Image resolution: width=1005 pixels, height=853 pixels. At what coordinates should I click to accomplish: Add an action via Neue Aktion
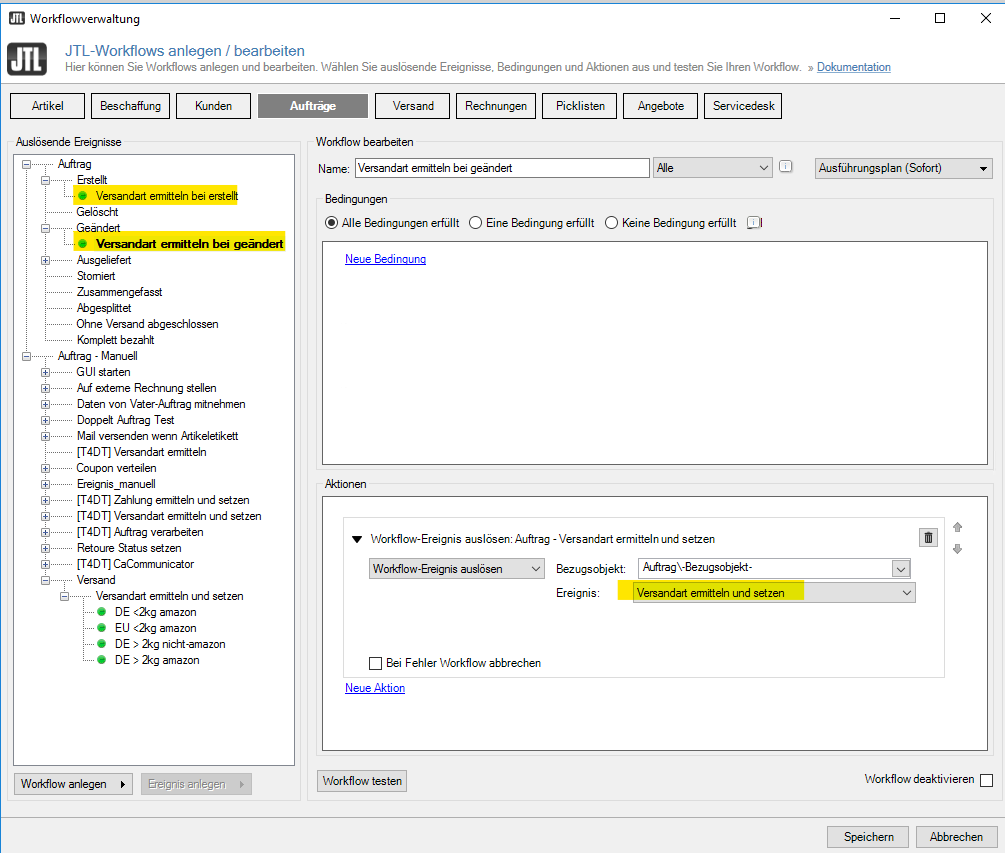[375, 688]
